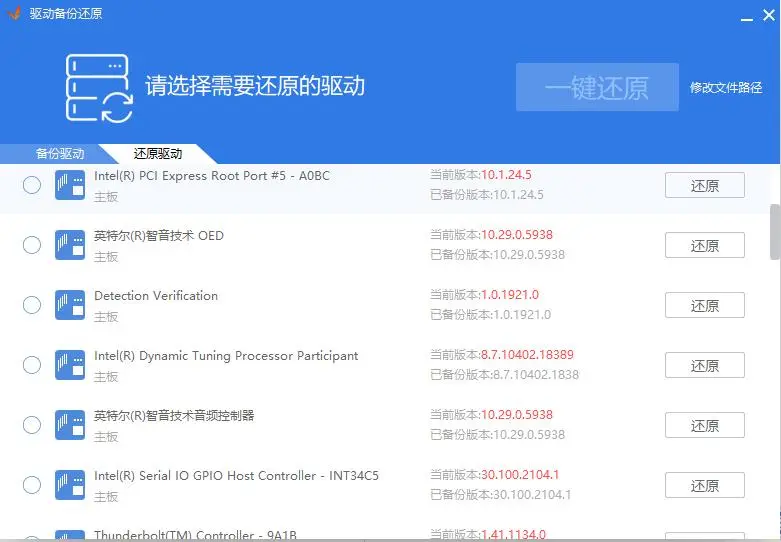Click the device icon beside 英特尔(R)智音技术 OED
The image size is (781, 542).
pos(70,246)
